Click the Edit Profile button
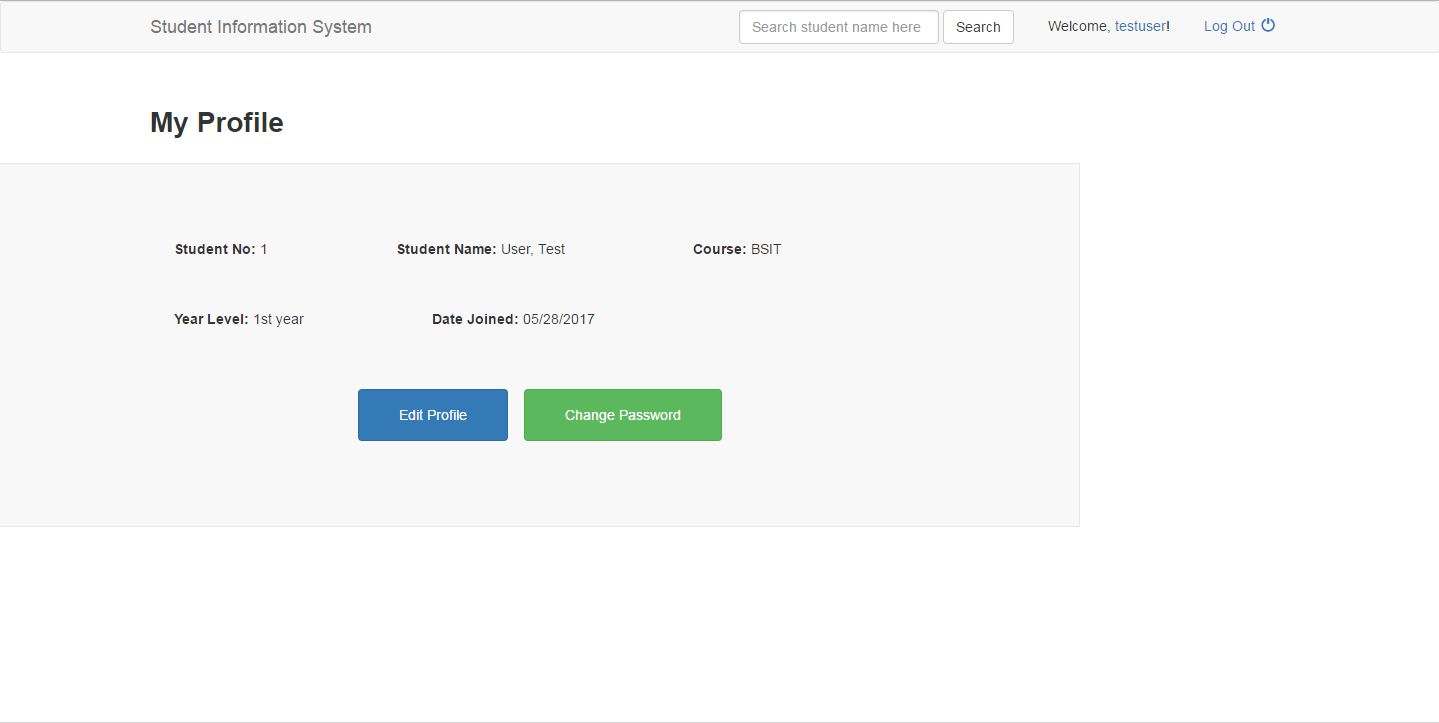Viewport: 1439px width, 723px height. pyautogui.click(x=433, y=415)
